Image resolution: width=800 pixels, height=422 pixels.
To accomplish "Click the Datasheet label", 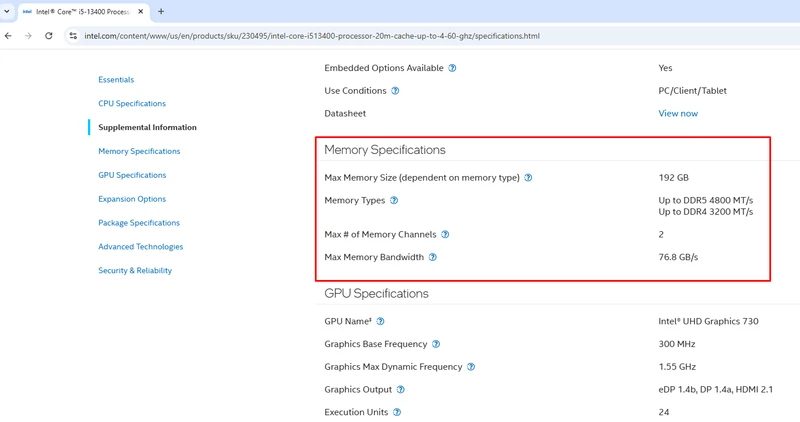I will [345, 113].
